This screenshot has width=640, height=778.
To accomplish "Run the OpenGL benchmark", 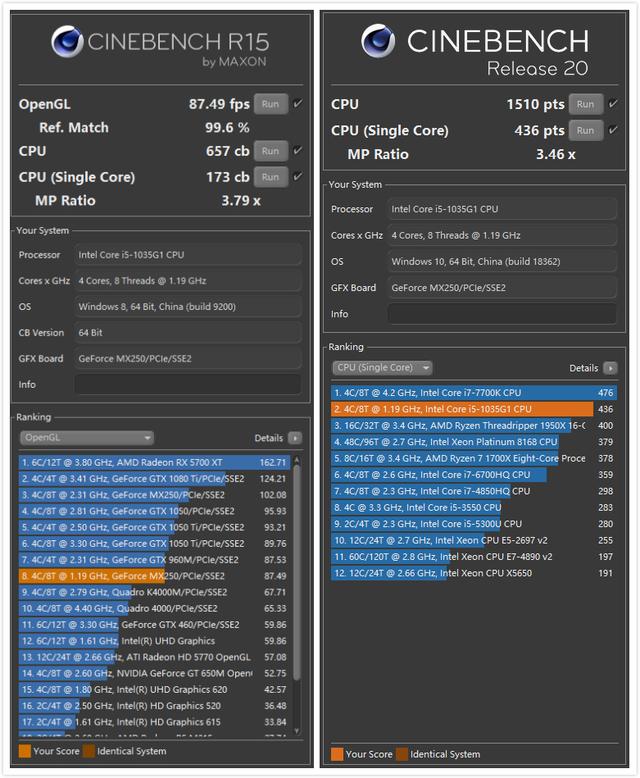I will [271, 104].
